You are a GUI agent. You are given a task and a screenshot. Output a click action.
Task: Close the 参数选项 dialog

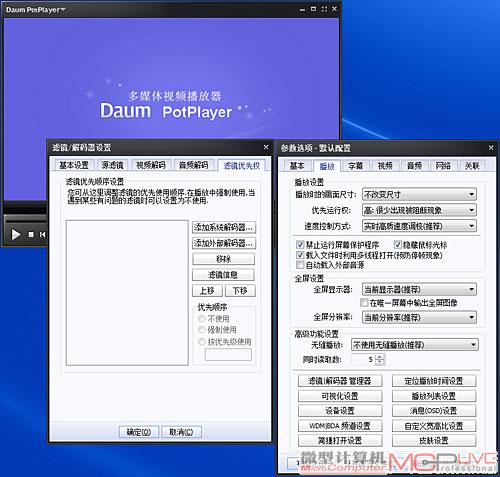pos(491,147)
